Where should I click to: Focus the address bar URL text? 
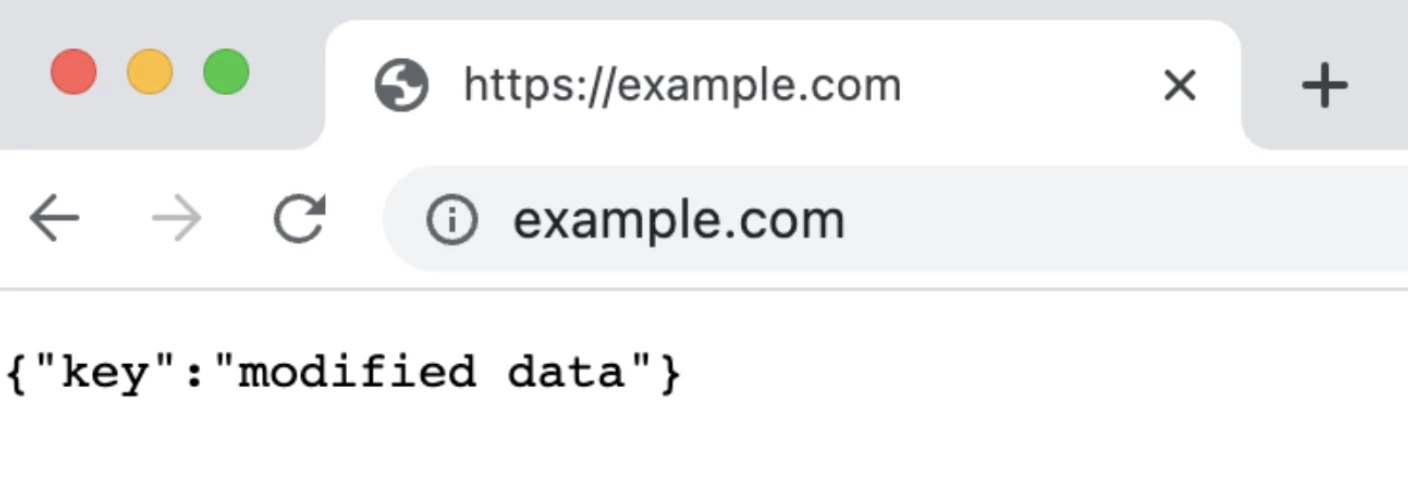(x=678, y=220)
